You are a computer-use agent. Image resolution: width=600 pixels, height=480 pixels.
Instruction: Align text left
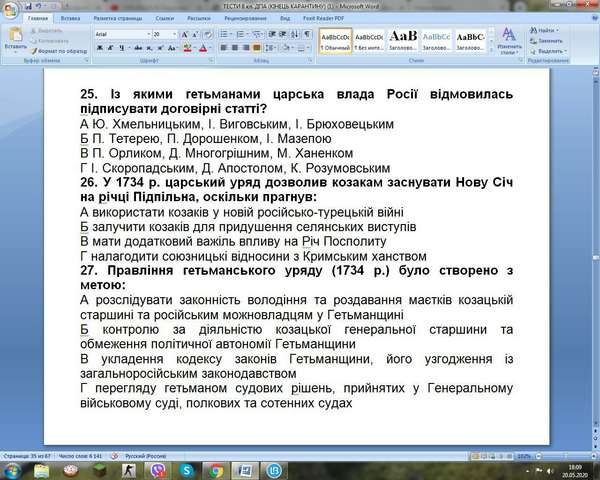pos(224,48)
